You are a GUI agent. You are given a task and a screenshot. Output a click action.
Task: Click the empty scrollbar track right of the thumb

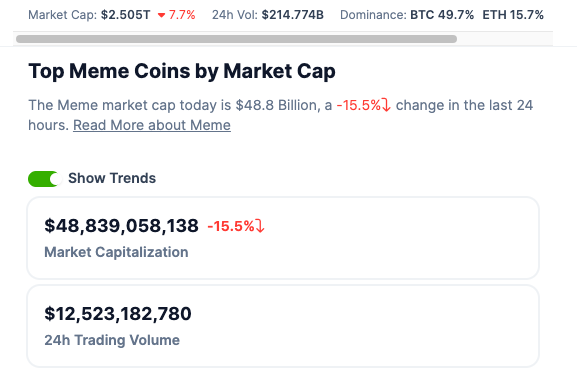(x=504, y=39)
